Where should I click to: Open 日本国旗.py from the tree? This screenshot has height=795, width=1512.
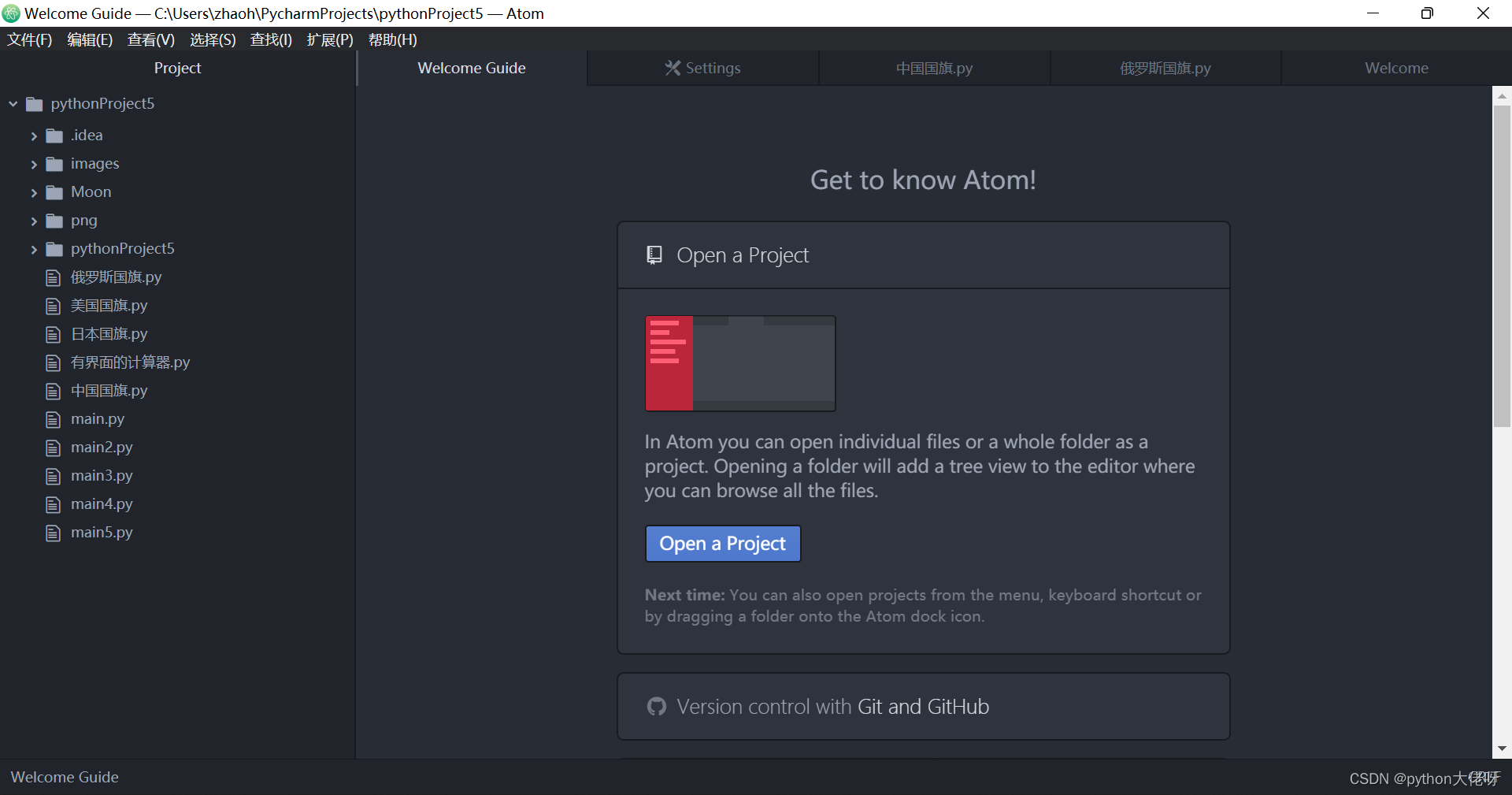pyautogui.click(x=109, y=334)
